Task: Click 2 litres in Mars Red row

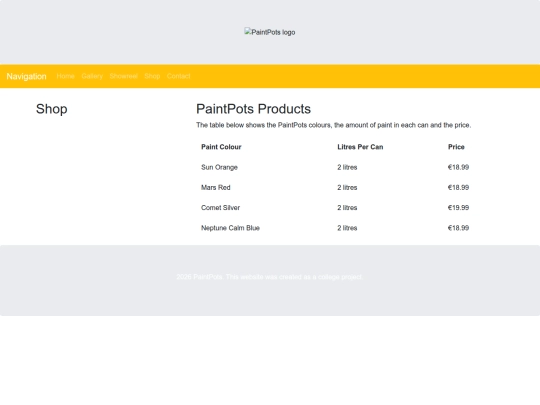Action: pyautogui.click(x=347, y=188)
